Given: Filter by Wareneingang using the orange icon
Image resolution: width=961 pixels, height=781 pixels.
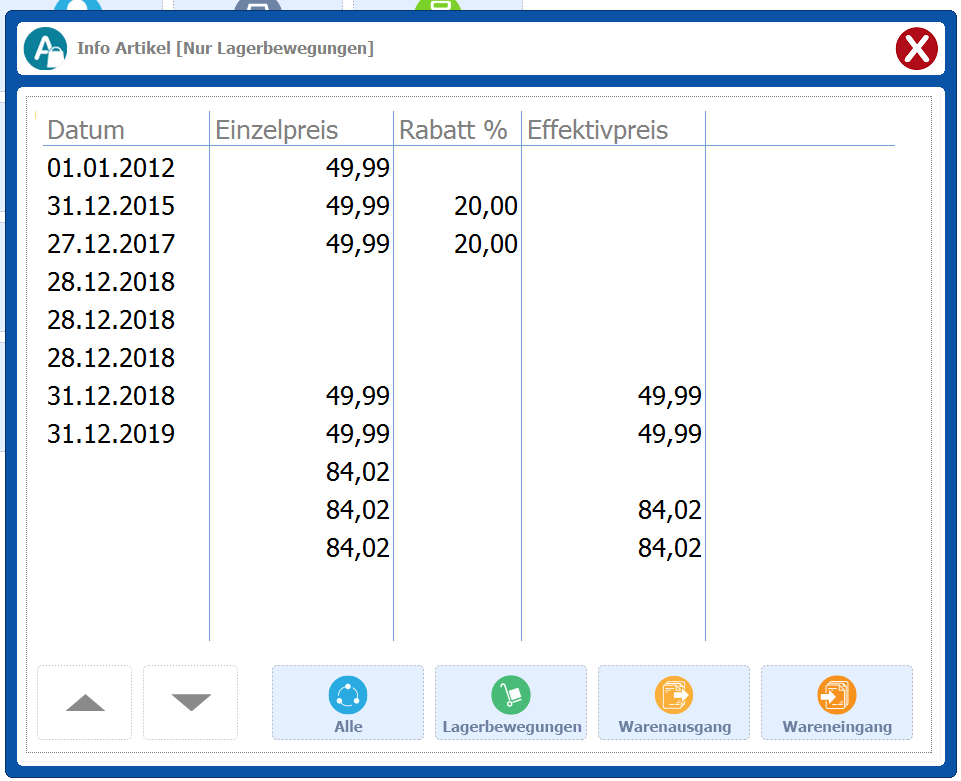Looking at the screenshot, I should pos(837,703).
